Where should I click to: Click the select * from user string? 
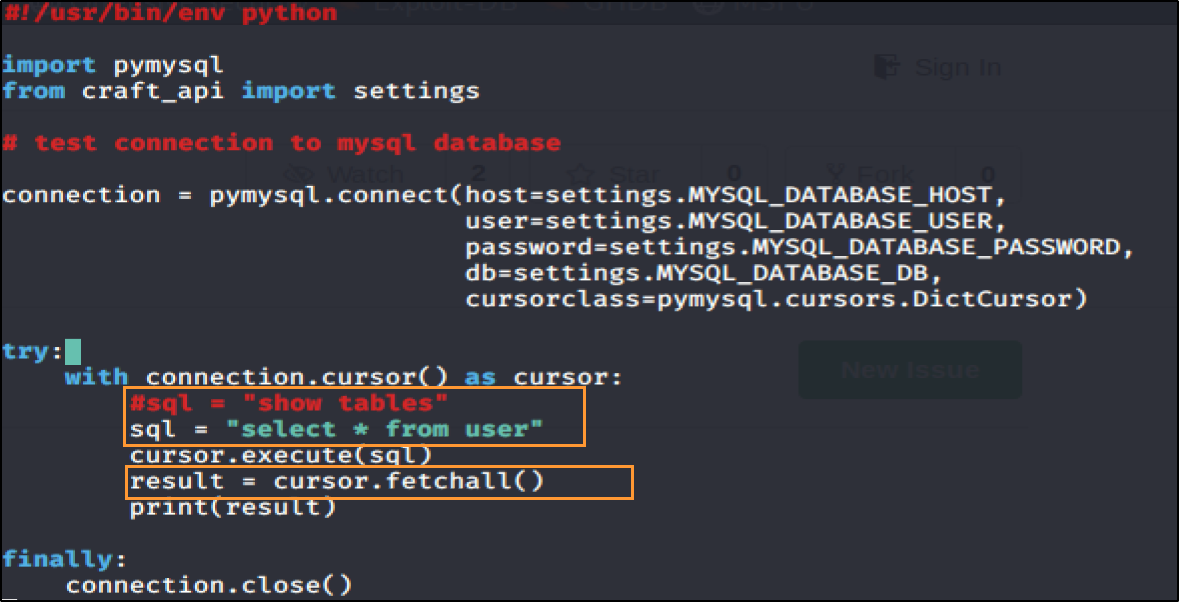(x=384, y=430)
